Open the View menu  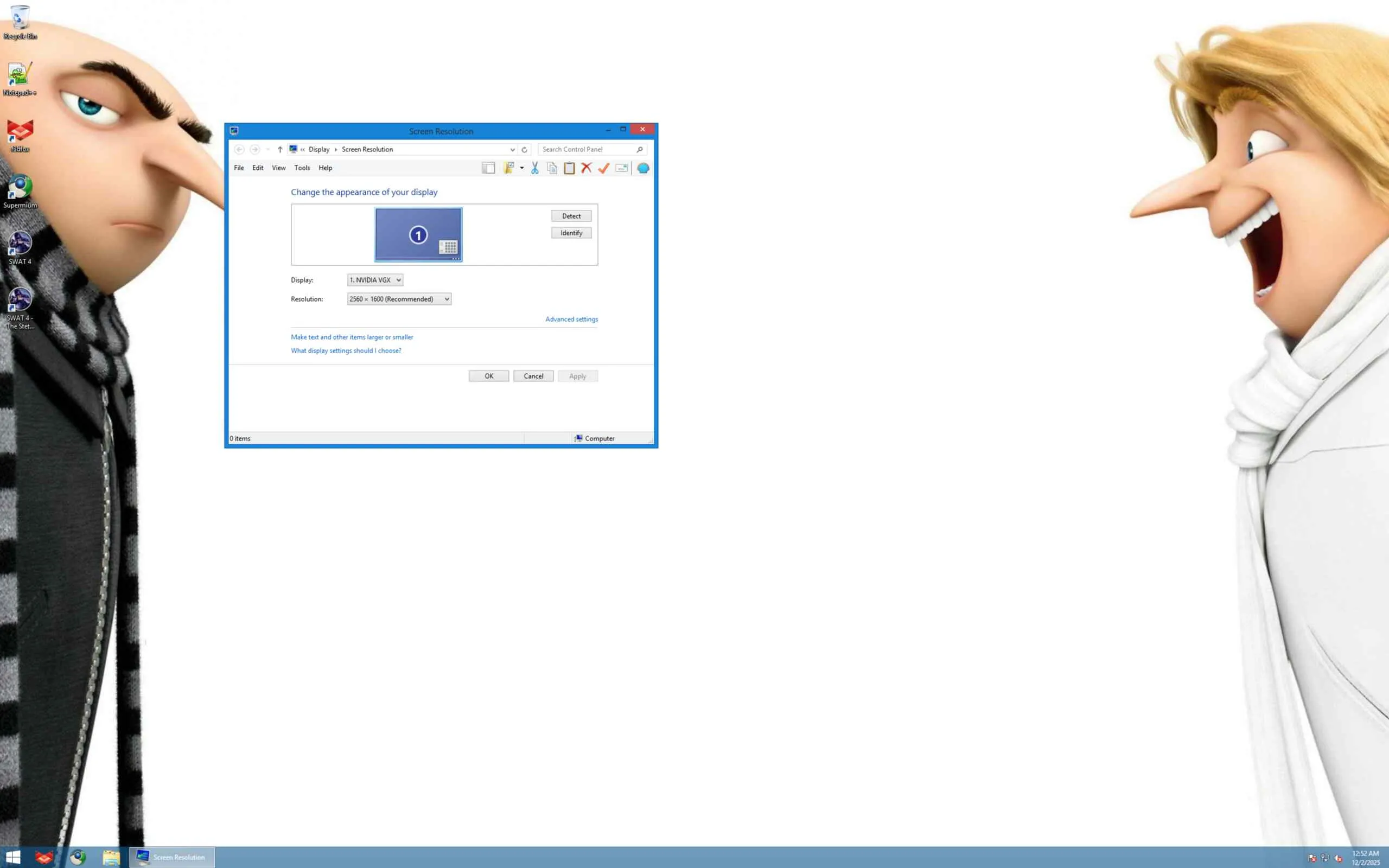[x=278, y=168]
